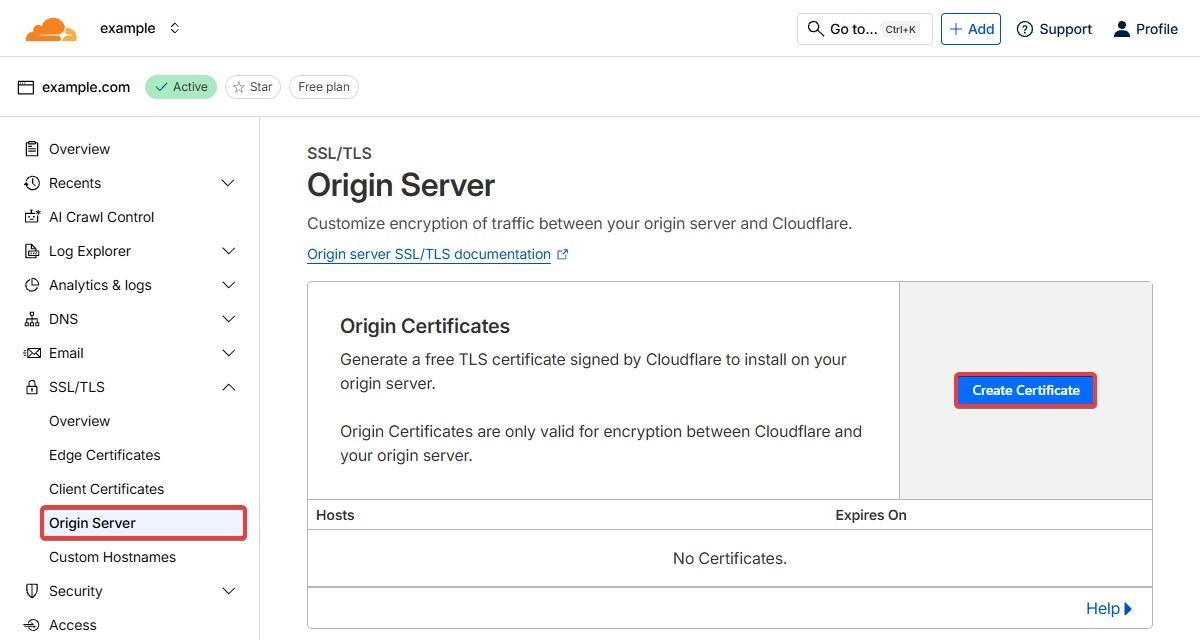The width and height of the screenshot is (1200, 640).
Task: Click the magnifier icon in Go to search
Action: pyautogui.click(x=815, y=29)
